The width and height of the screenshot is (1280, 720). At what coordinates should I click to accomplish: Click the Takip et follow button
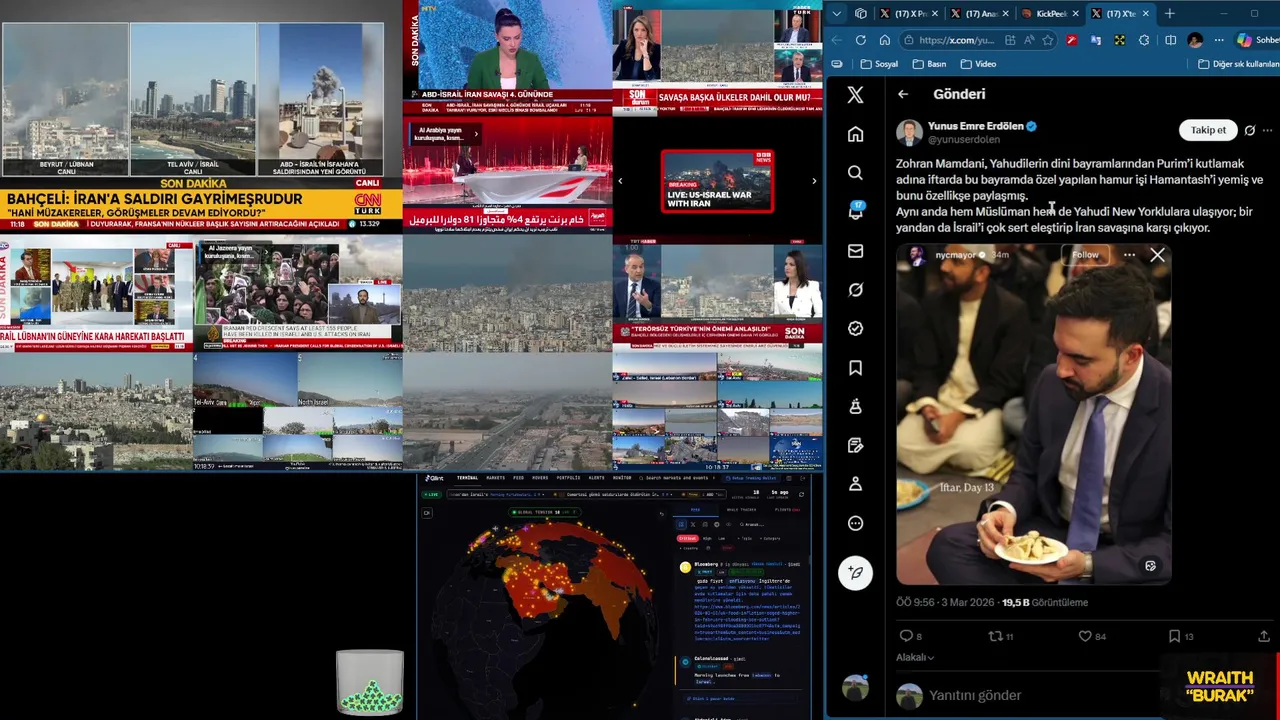[1208, 130]
